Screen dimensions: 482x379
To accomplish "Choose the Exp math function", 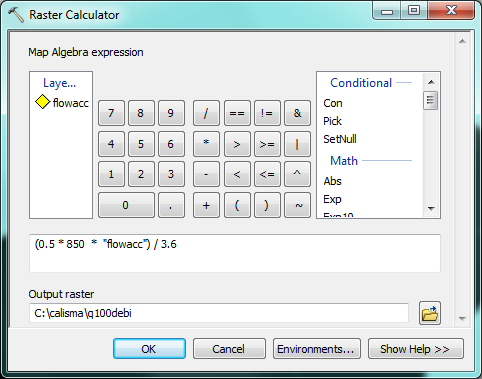I will [332, 199].
